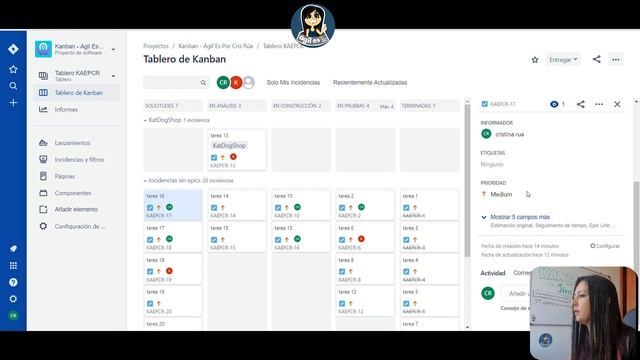
Task: Open the Jira home logo
Action: click(x=13, y=49)
